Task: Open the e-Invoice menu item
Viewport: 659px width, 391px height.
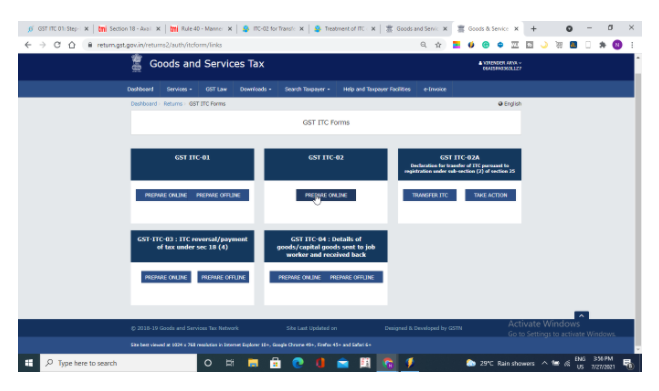Action: 435,89
